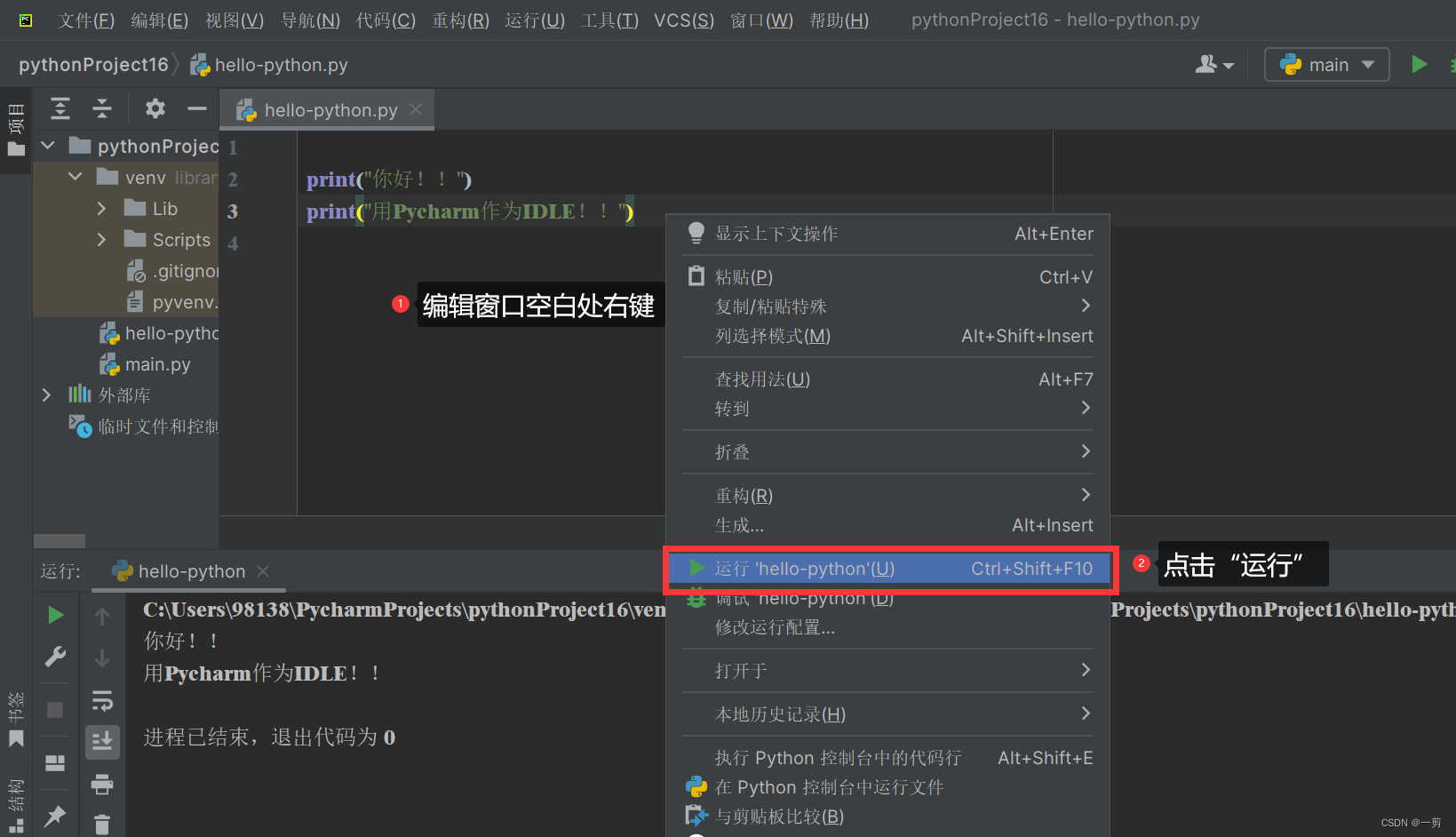Choose 修改运行配置... in context menu
The image size is (1456, 837).
[x=888, y=626]
